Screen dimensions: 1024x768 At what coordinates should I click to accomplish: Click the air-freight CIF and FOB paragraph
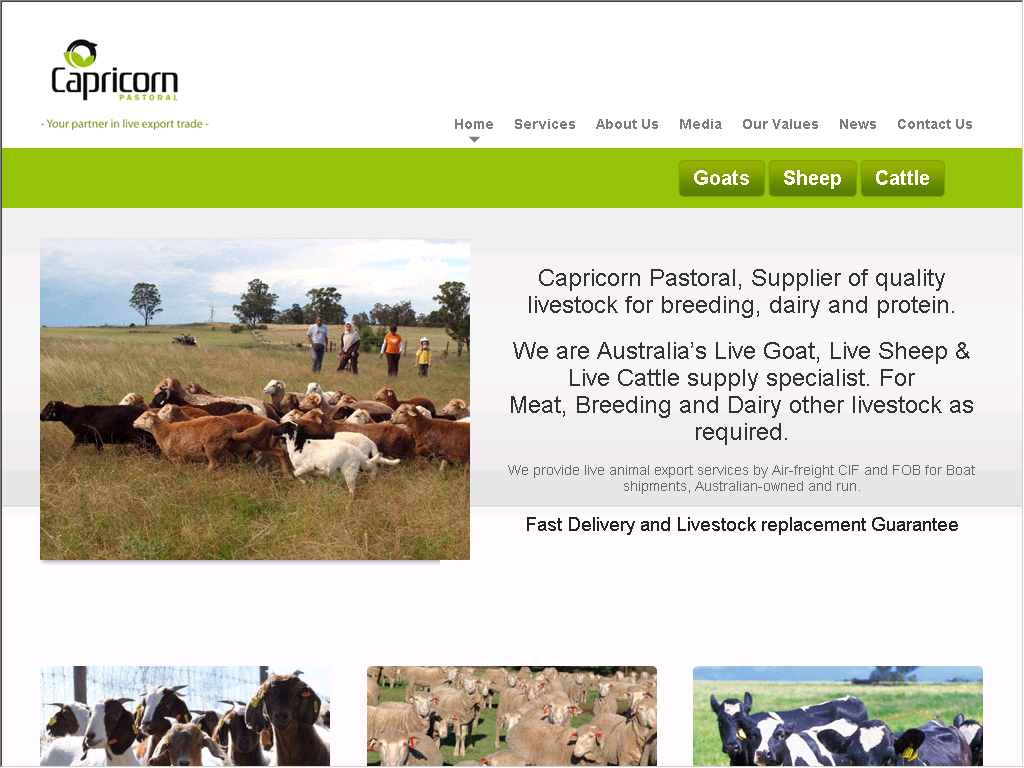coord(741,478)
